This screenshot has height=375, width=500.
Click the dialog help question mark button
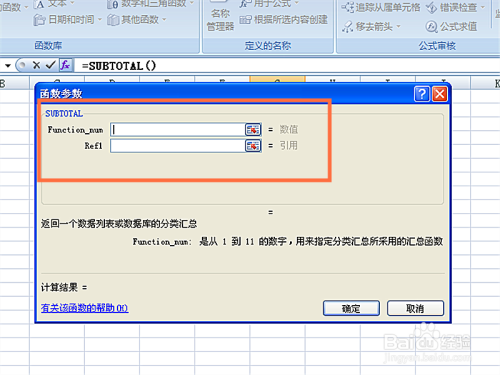pyautogui.click(x=422, y=94)
